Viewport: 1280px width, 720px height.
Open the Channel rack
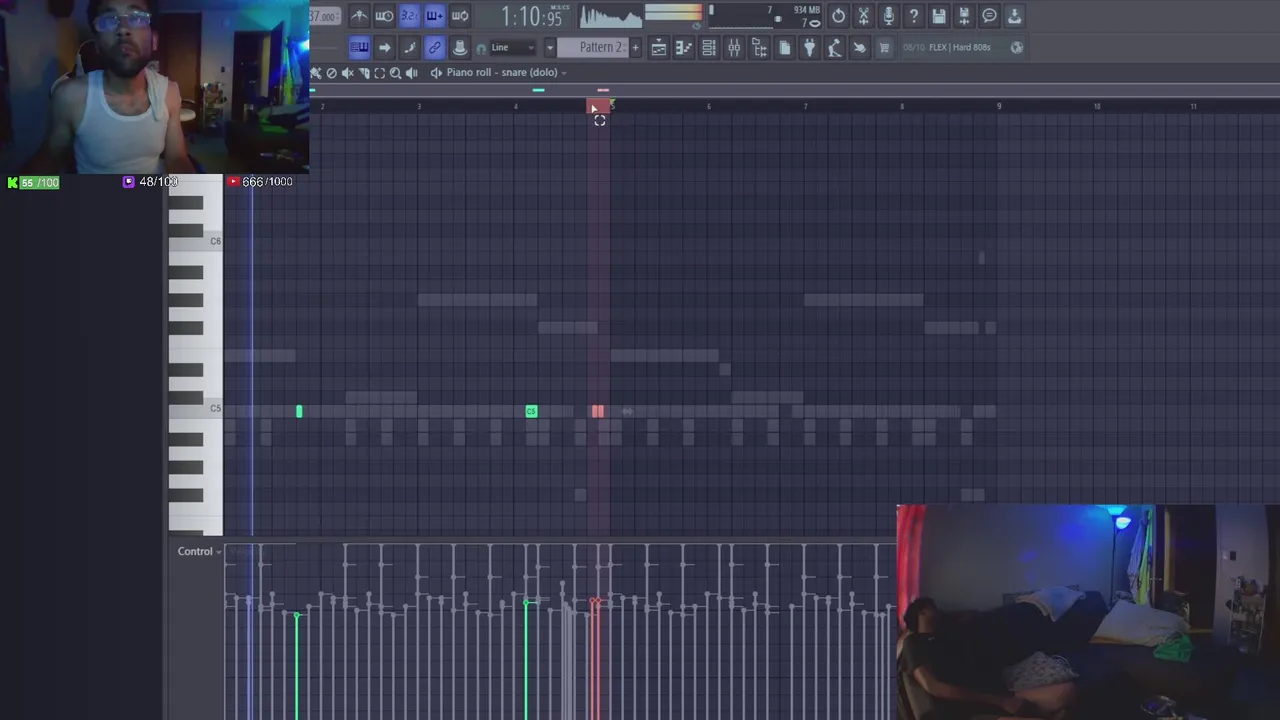coord(708,47)
